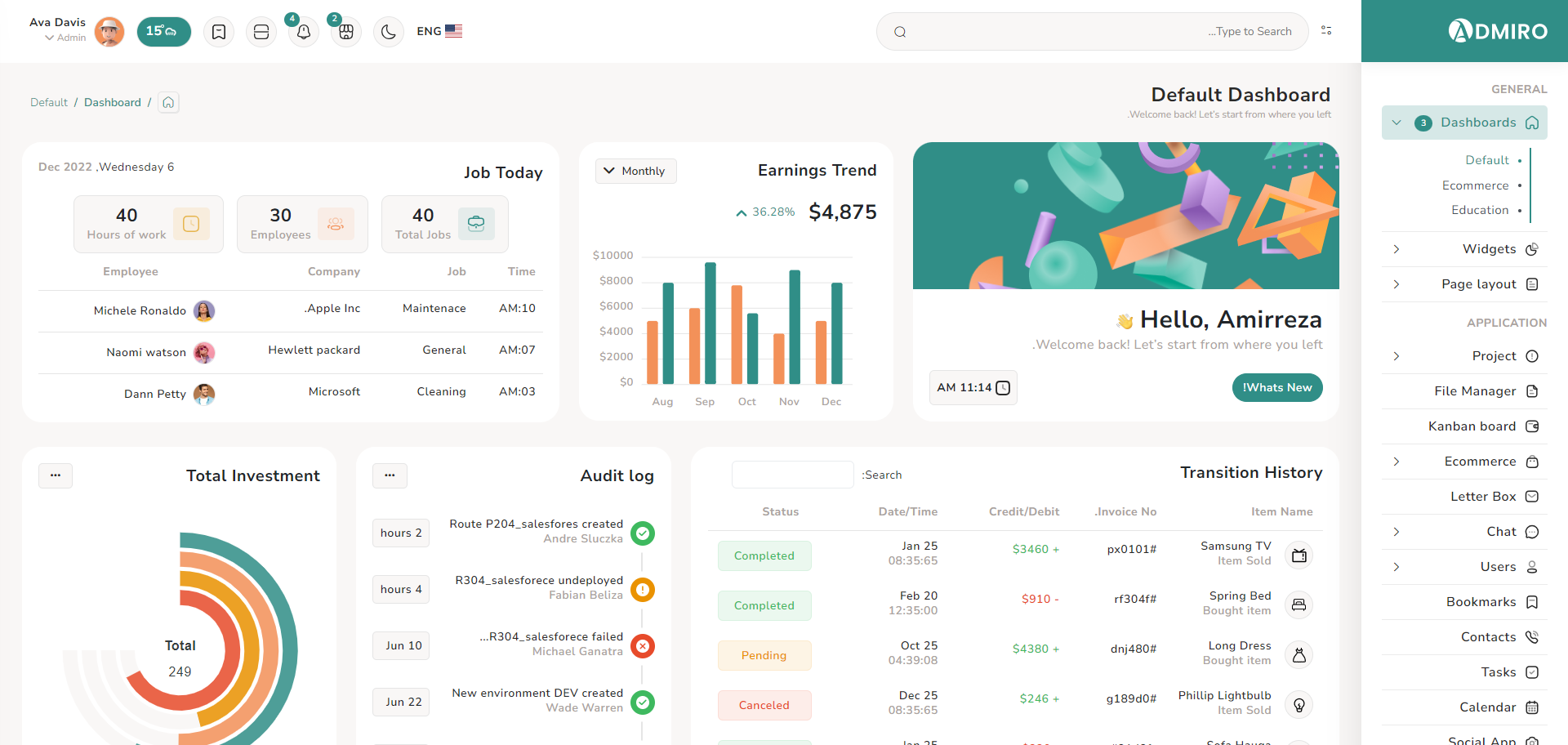Click the Dashboard breadcrumb link

click(x=113, y=102)
